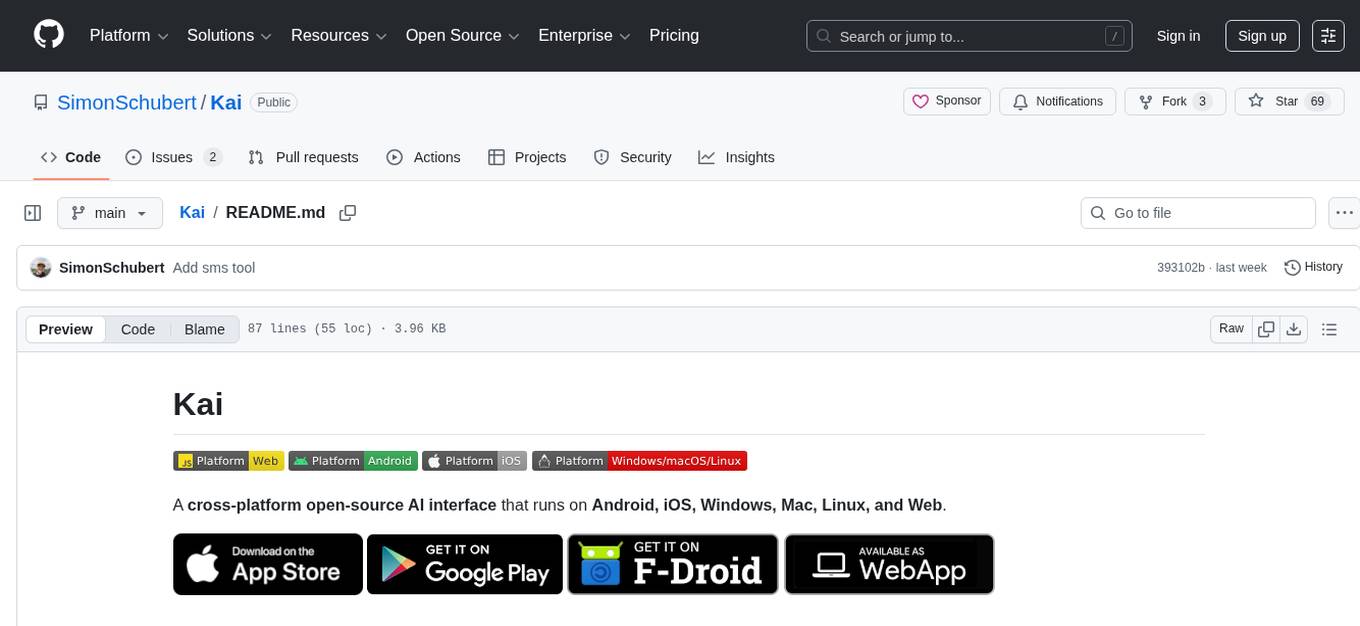Download the raw file

(1293, 329)
